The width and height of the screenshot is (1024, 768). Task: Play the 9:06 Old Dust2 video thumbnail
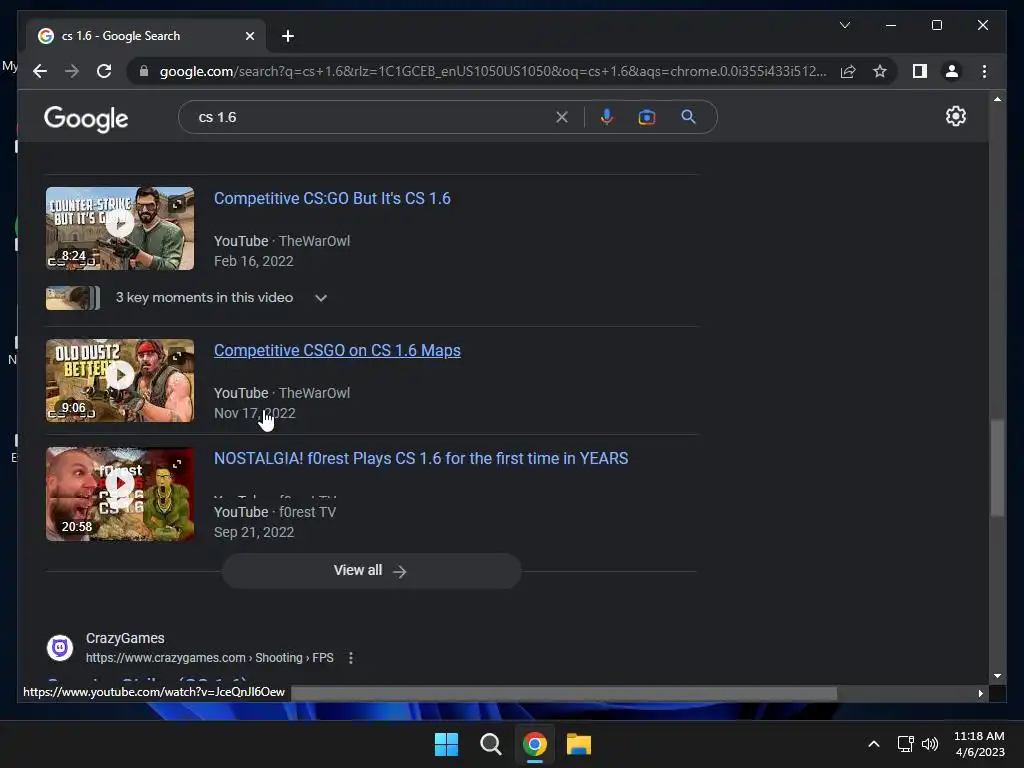click(x=120, y=381)
